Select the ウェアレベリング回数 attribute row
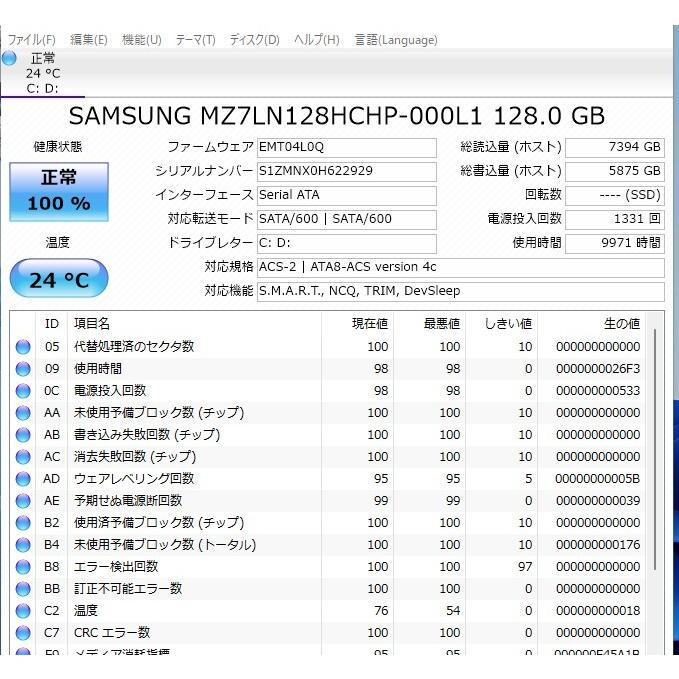Screen dimensions: 679x679 point(328,479)
